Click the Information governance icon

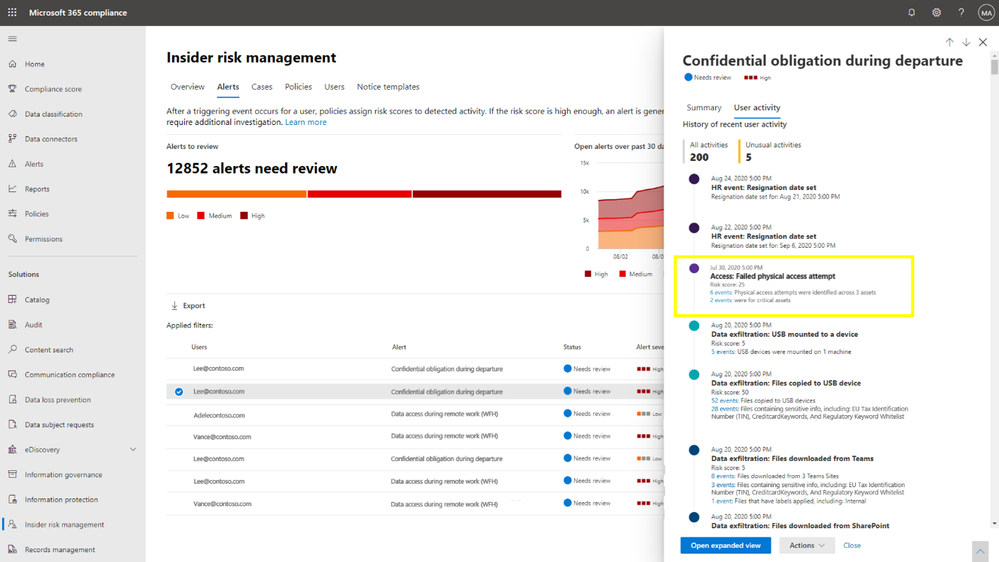point(12,474)
